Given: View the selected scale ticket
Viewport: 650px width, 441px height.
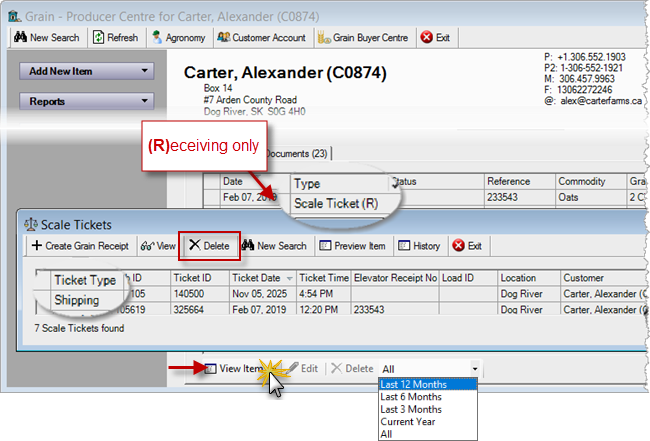Looking at the screenshot, I should tap(158, 246).
